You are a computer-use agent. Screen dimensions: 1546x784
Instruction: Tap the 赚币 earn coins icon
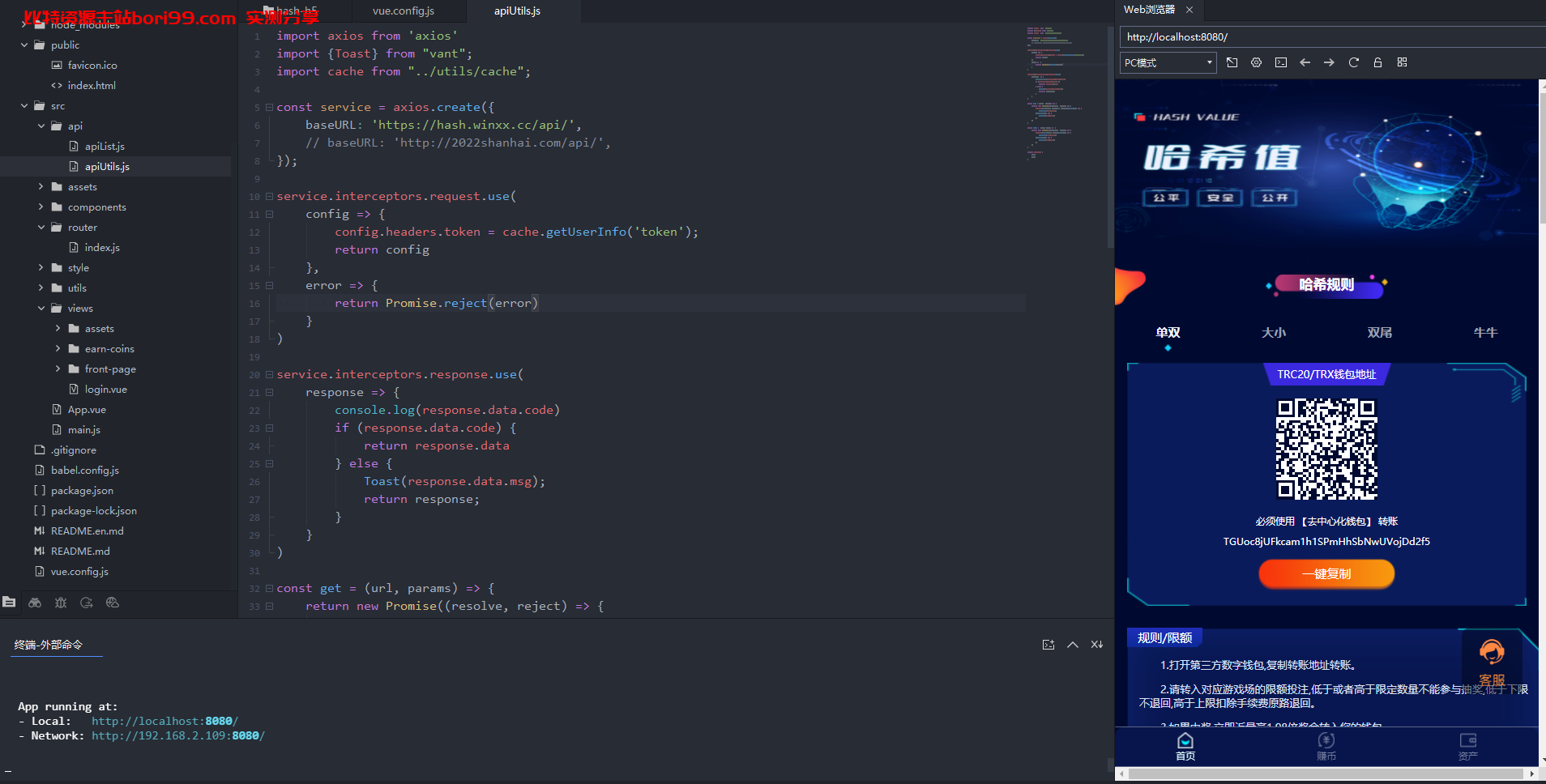pos(1326,740)
